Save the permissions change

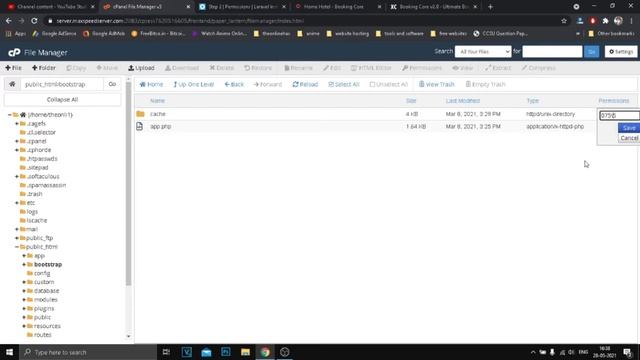[x=629, y=128]
